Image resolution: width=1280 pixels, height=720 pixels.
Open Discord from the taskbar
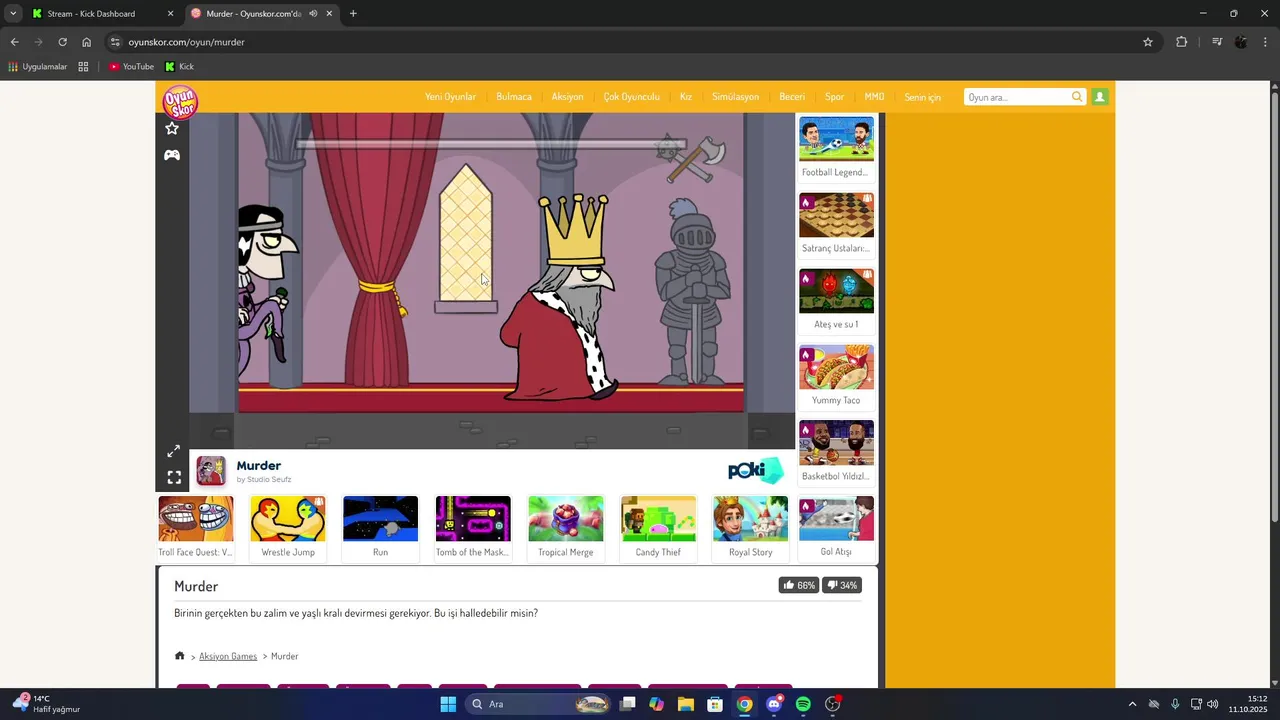tap(774, 704)
